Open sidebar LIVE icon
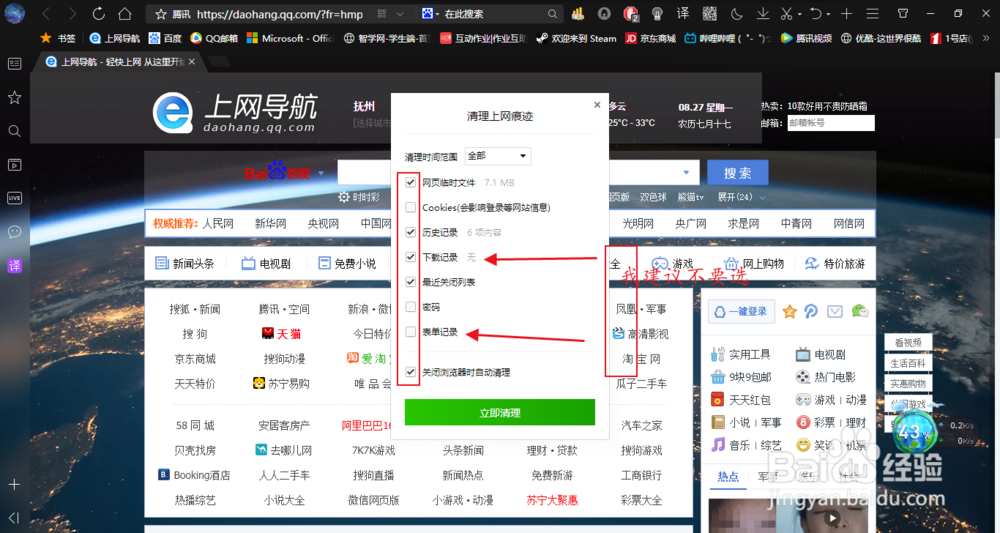The width and height of the screenshot is (1000, 533). tap(14, 198)
